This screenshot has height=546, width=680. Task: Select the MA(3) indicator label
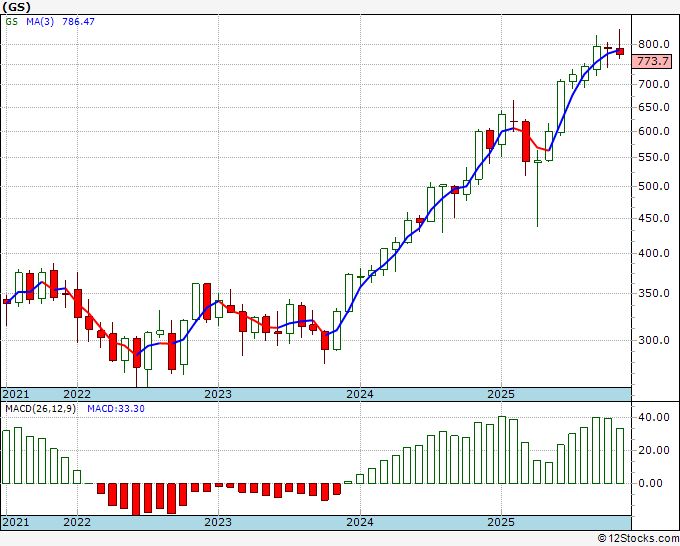coord(40,21)
